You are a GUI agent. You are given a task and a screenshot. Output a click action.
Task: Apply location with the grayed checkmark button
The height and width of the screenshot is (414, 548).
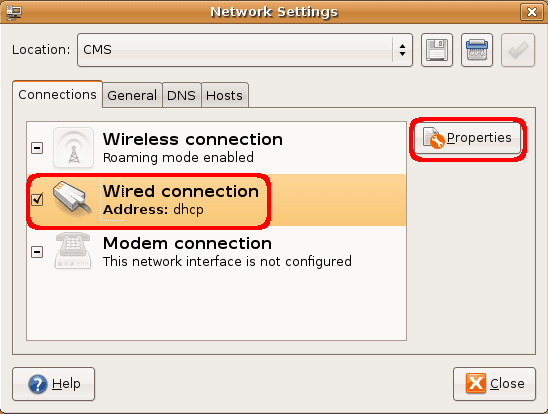[x=518, y=50]
